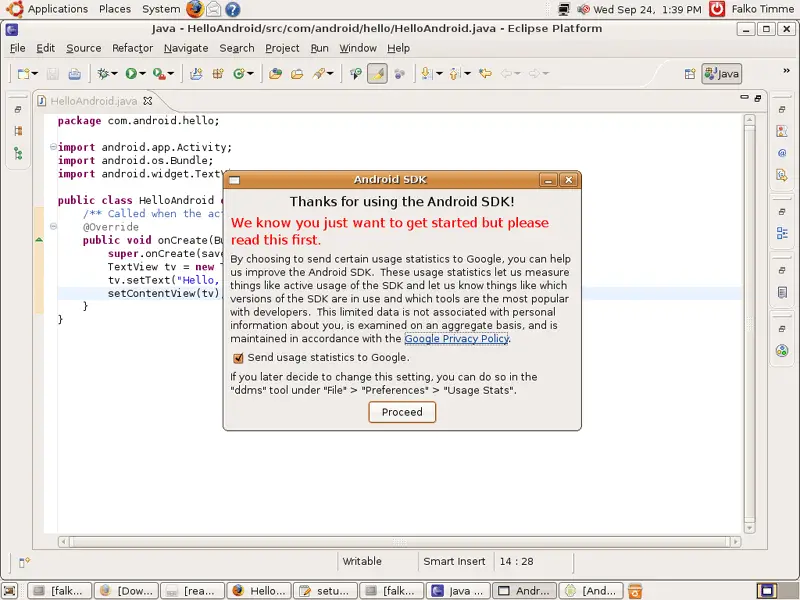Click the clock showing Wed Sep 24
800x600 pixels.
tap(647, 9)
